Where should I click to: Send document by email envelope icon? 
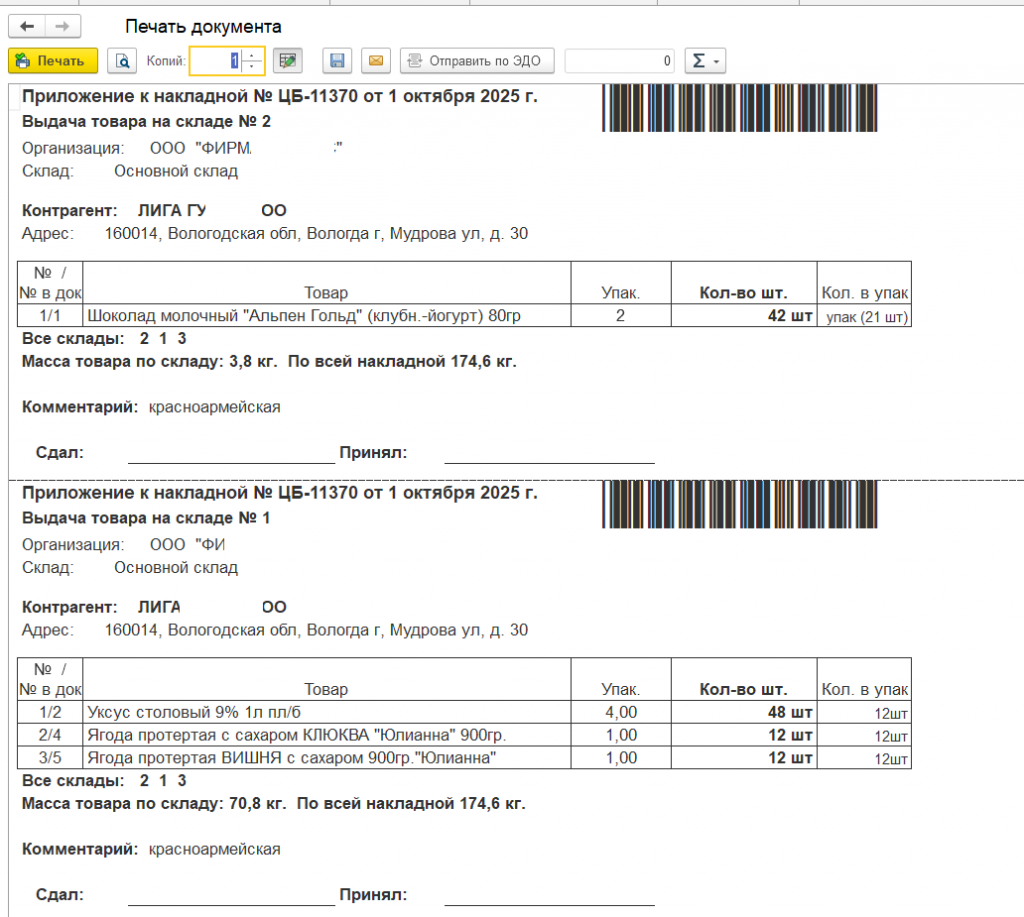point(376,61)
